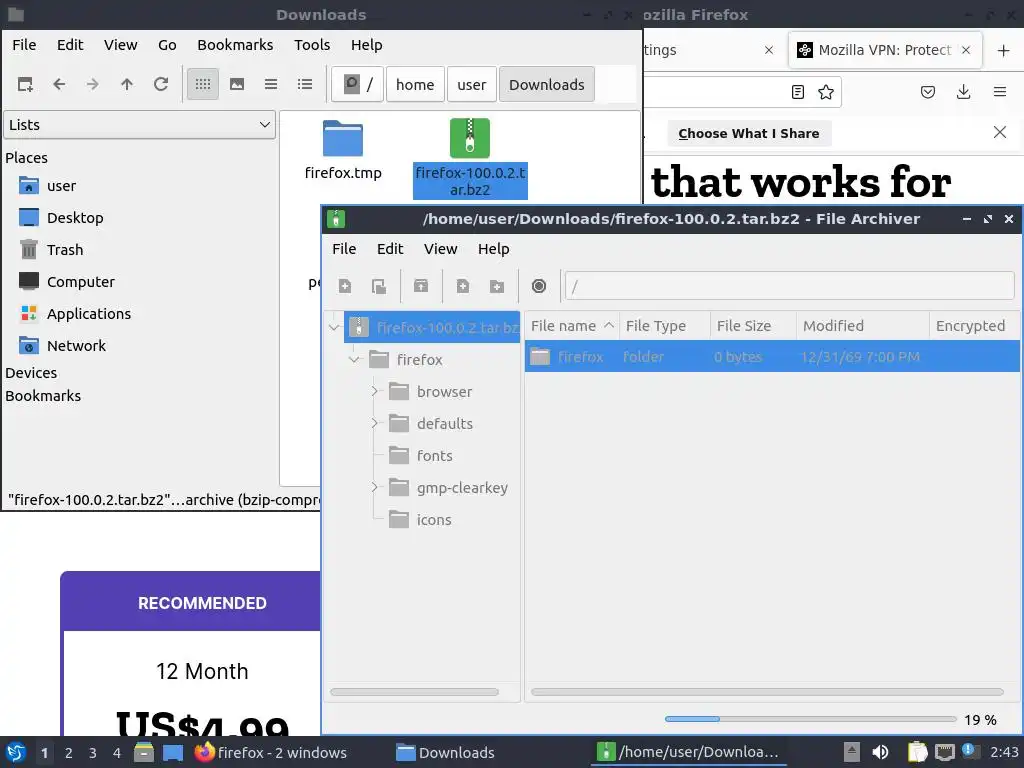Screen dimensions: 1024x768
Task: Open Tools menu in file manager
Action: click(312, 45)
